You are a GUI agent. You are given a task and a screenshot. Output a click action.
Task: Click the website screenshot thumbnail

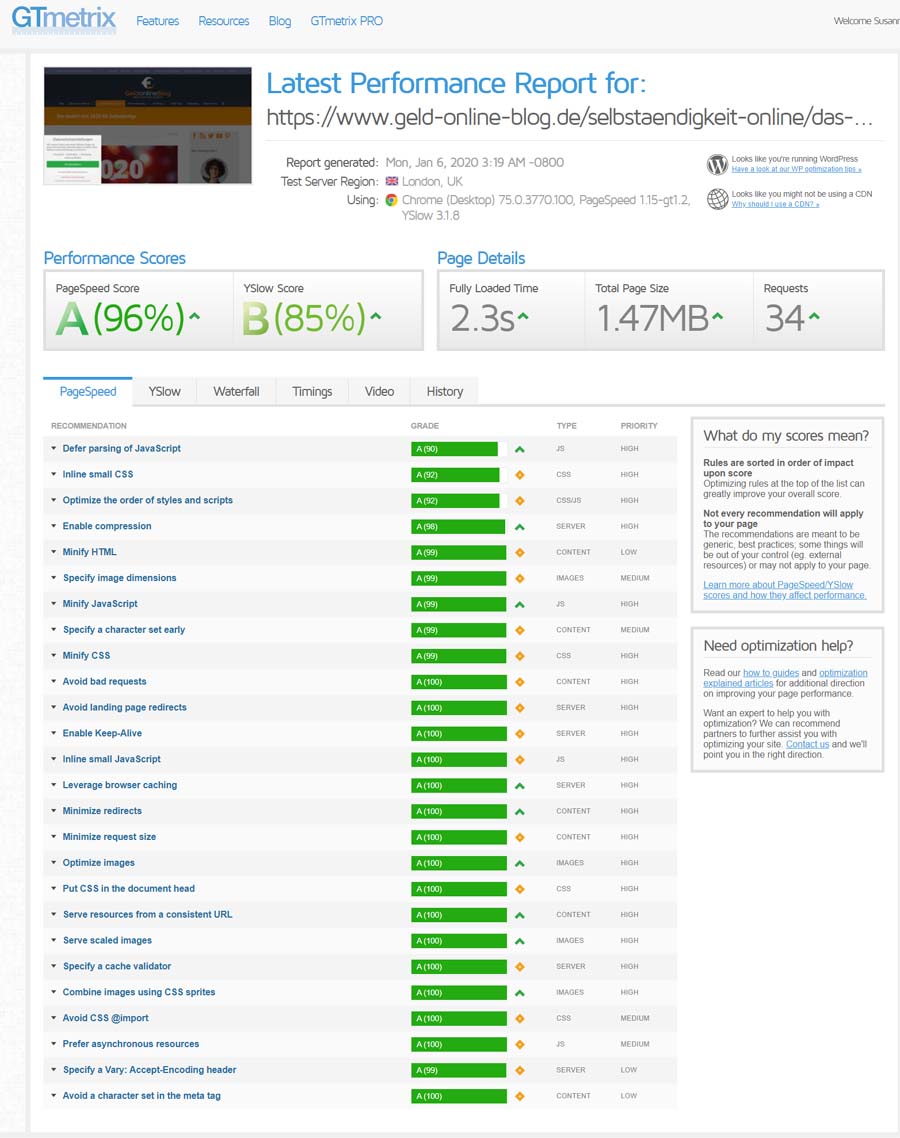148,126
